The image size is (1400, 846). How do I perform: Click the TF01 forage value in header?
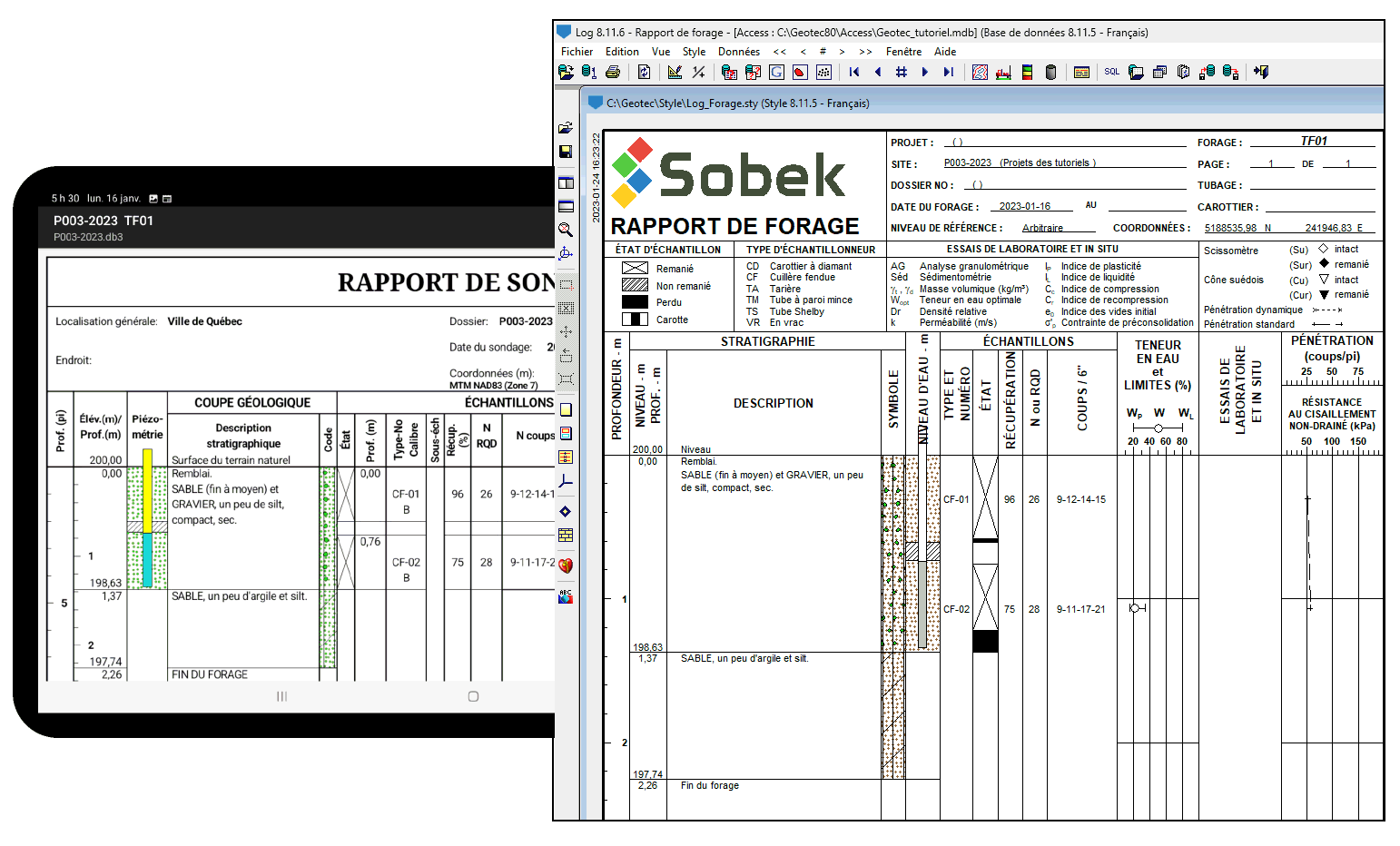(x=1314, y=141)
